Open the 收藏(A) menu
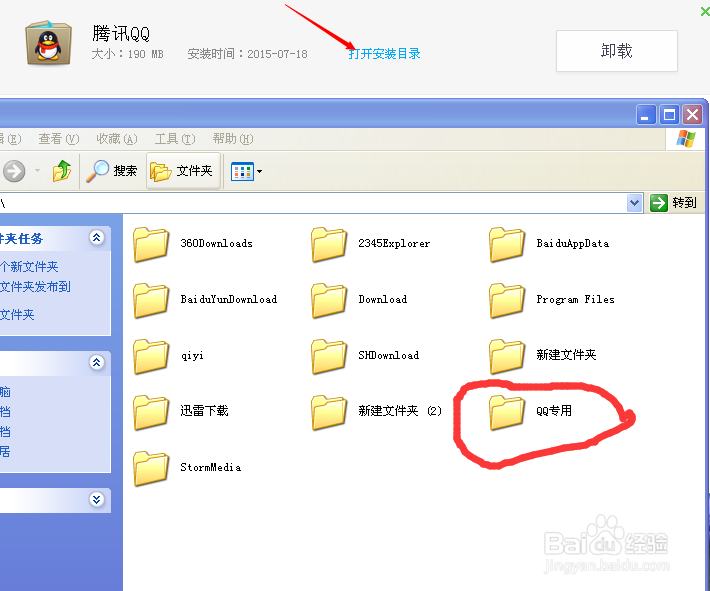Viewport: 710px width, 591px height. click(x=117, y=139)
